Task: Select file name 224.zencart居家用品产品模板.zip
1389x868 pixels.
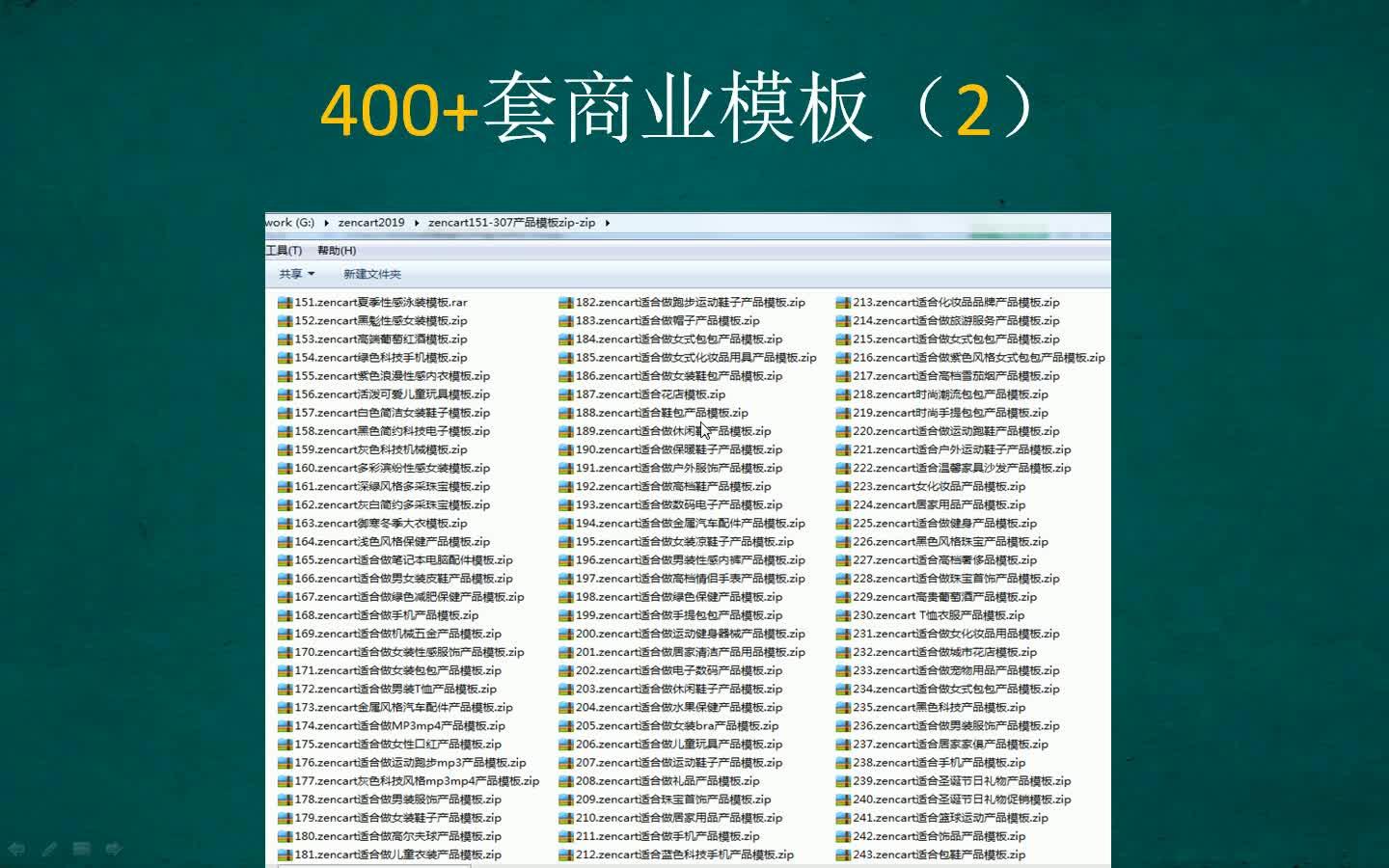Action: 939,505
